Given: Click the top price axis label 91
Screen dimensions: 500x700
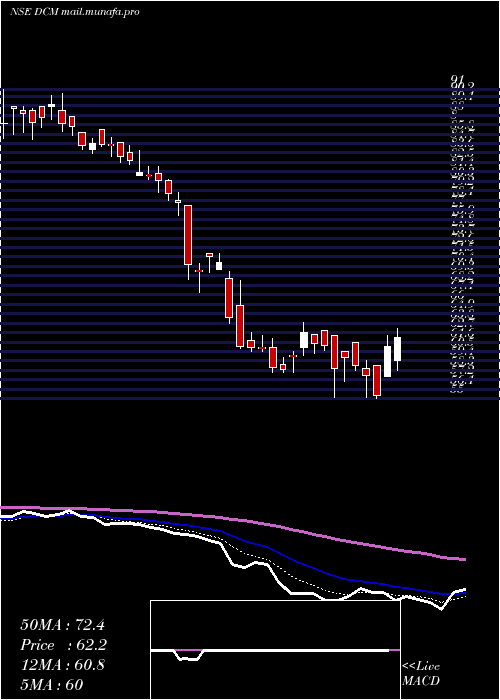Looking at the screenshot, I should coord(456,79).
